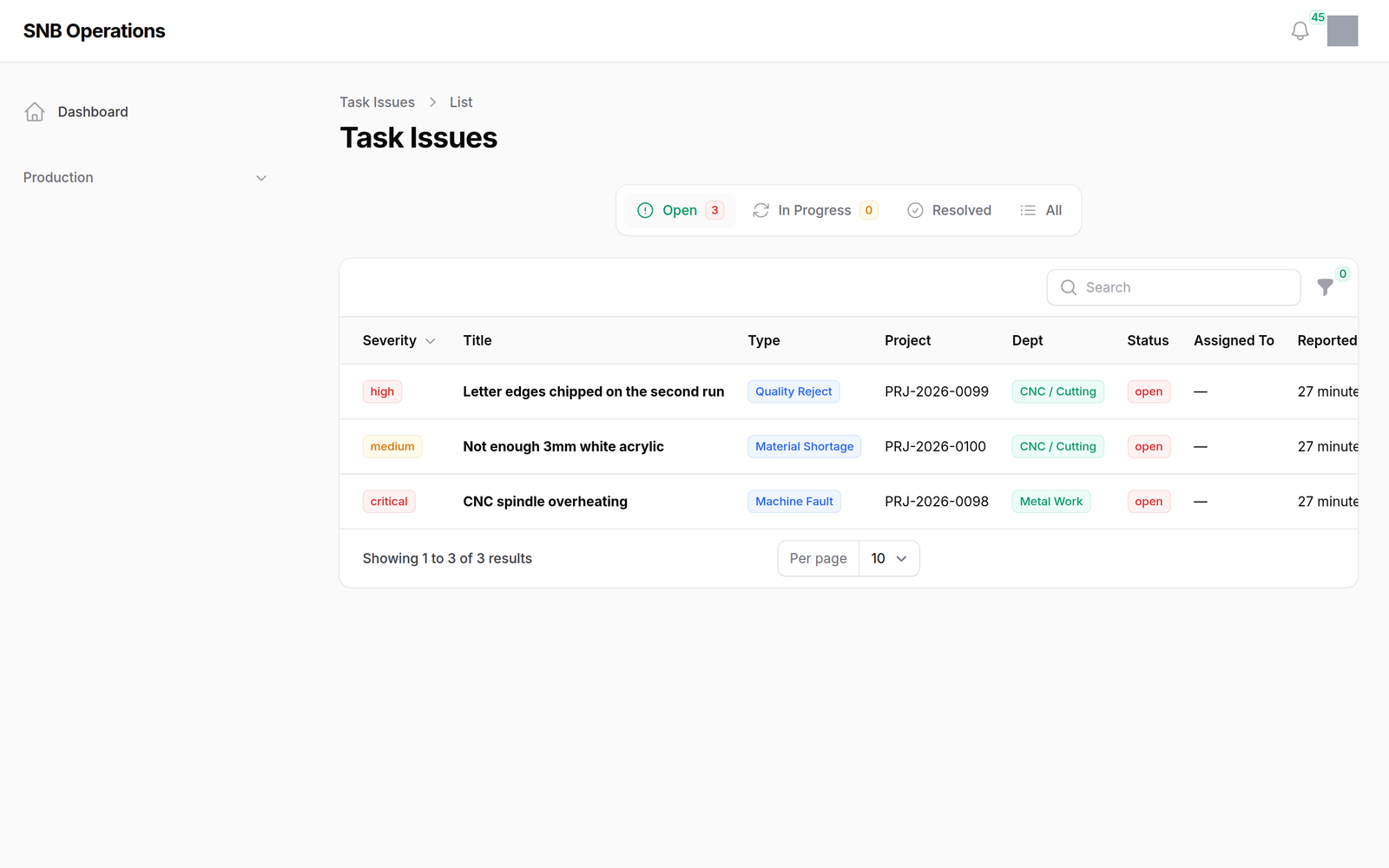Click the Dept column header
Screen dimensions: 1389x868
coord(1028,341)
